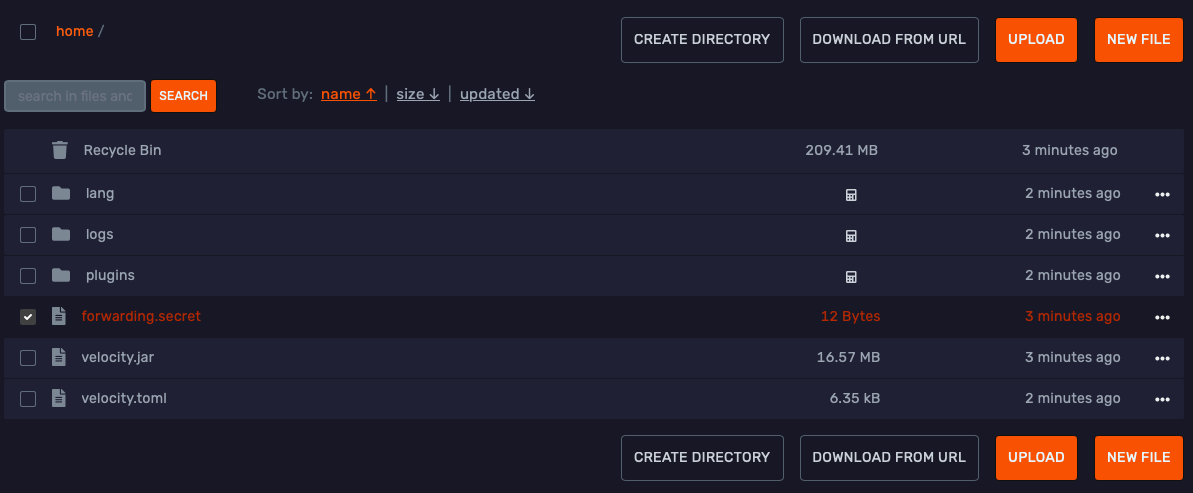Navigate to home breadcrumb link
The height and width of the screenshot is (493, 1193).
coord(74,31)
